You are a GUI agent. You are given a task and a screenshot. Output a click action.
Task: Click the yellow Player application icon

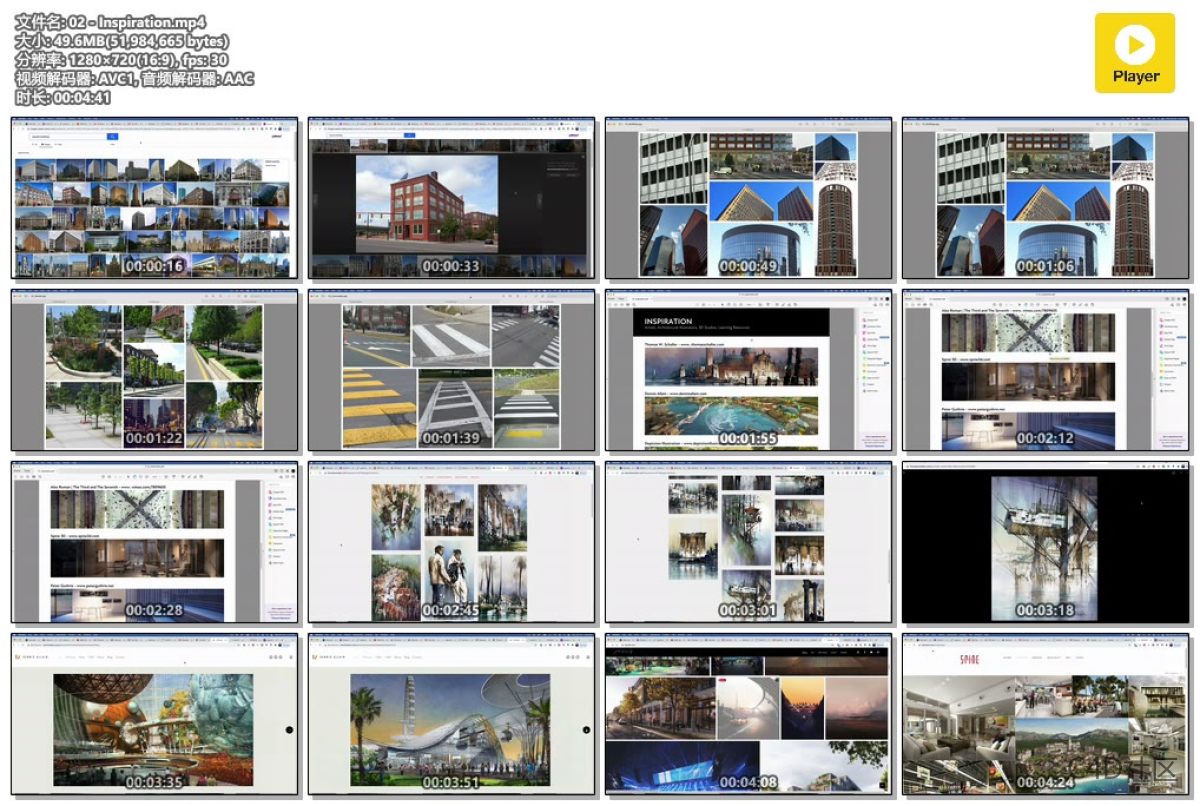(x=1135, y=50)
